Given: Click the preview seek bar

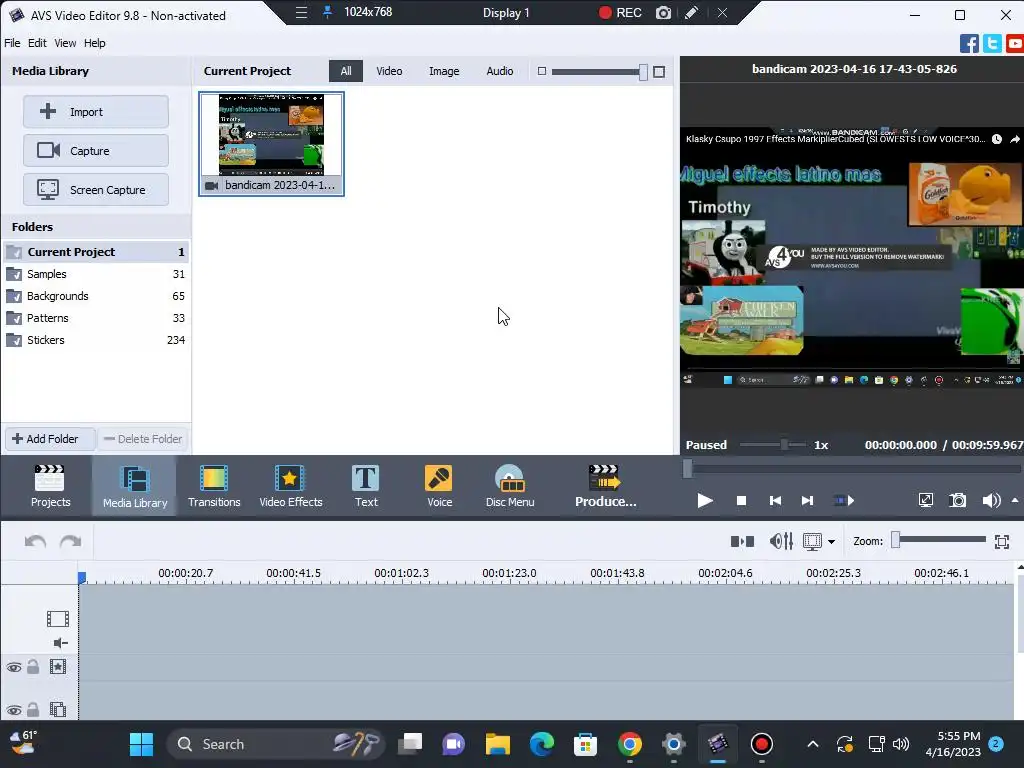Looking at the screenshot, I should 852,468.
